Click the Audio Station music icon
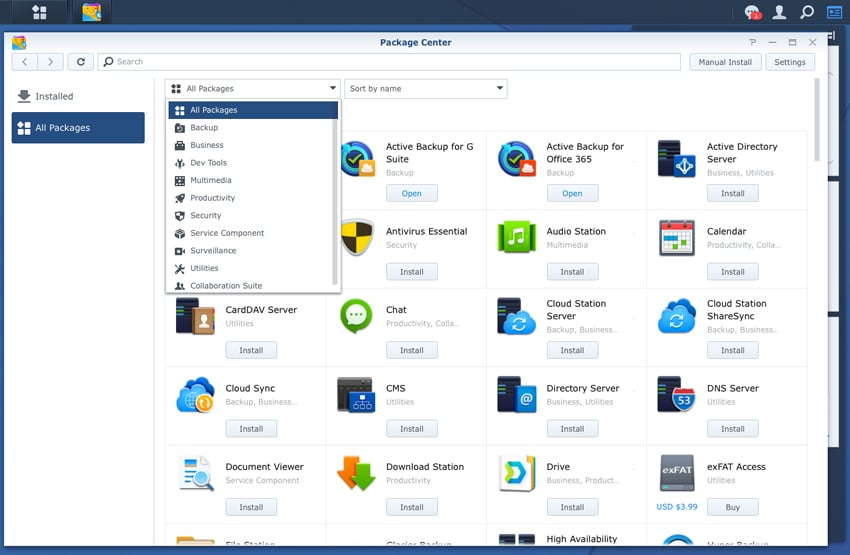 point(517,237)
